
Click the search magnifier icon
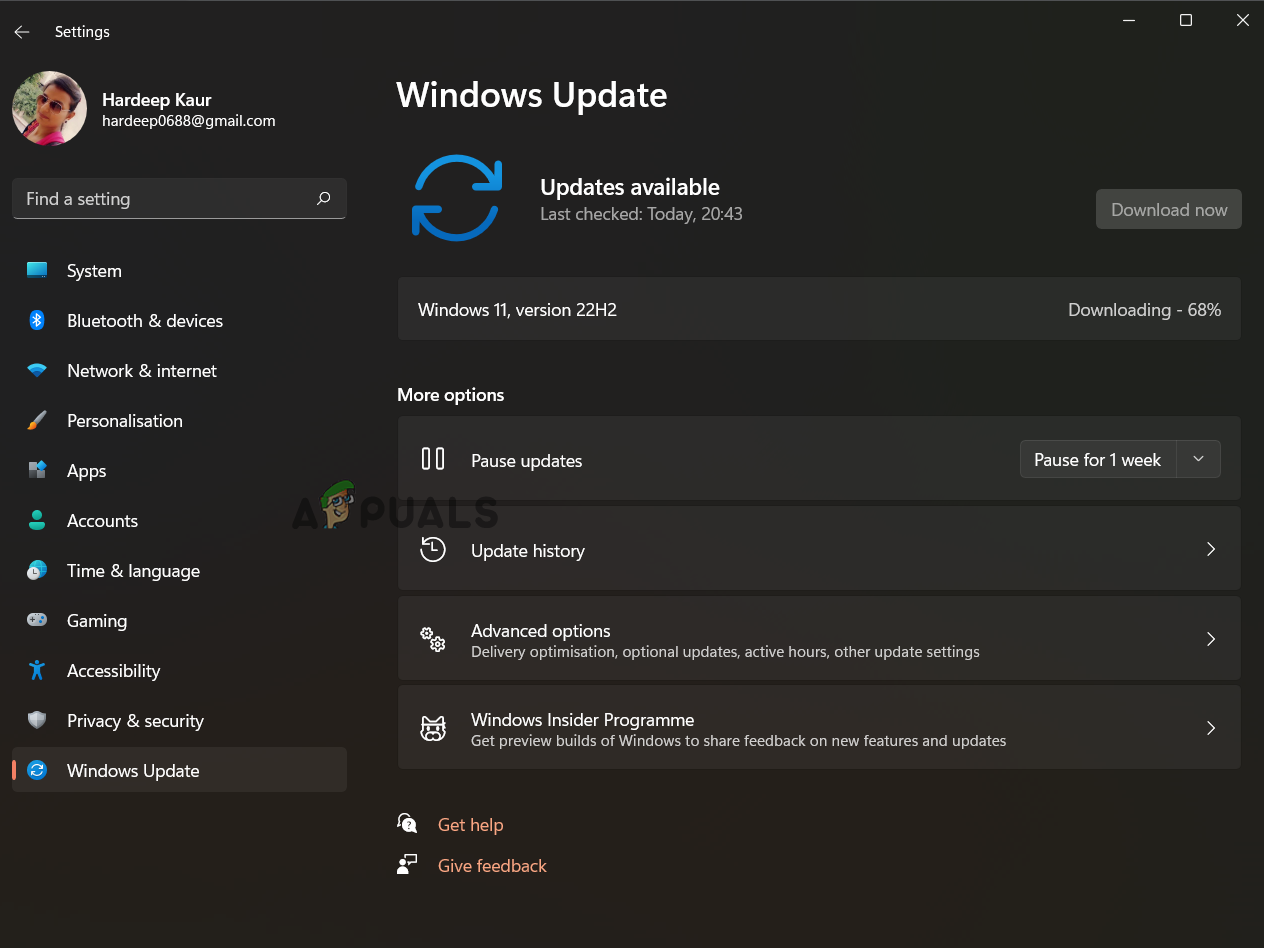(323, 199)
